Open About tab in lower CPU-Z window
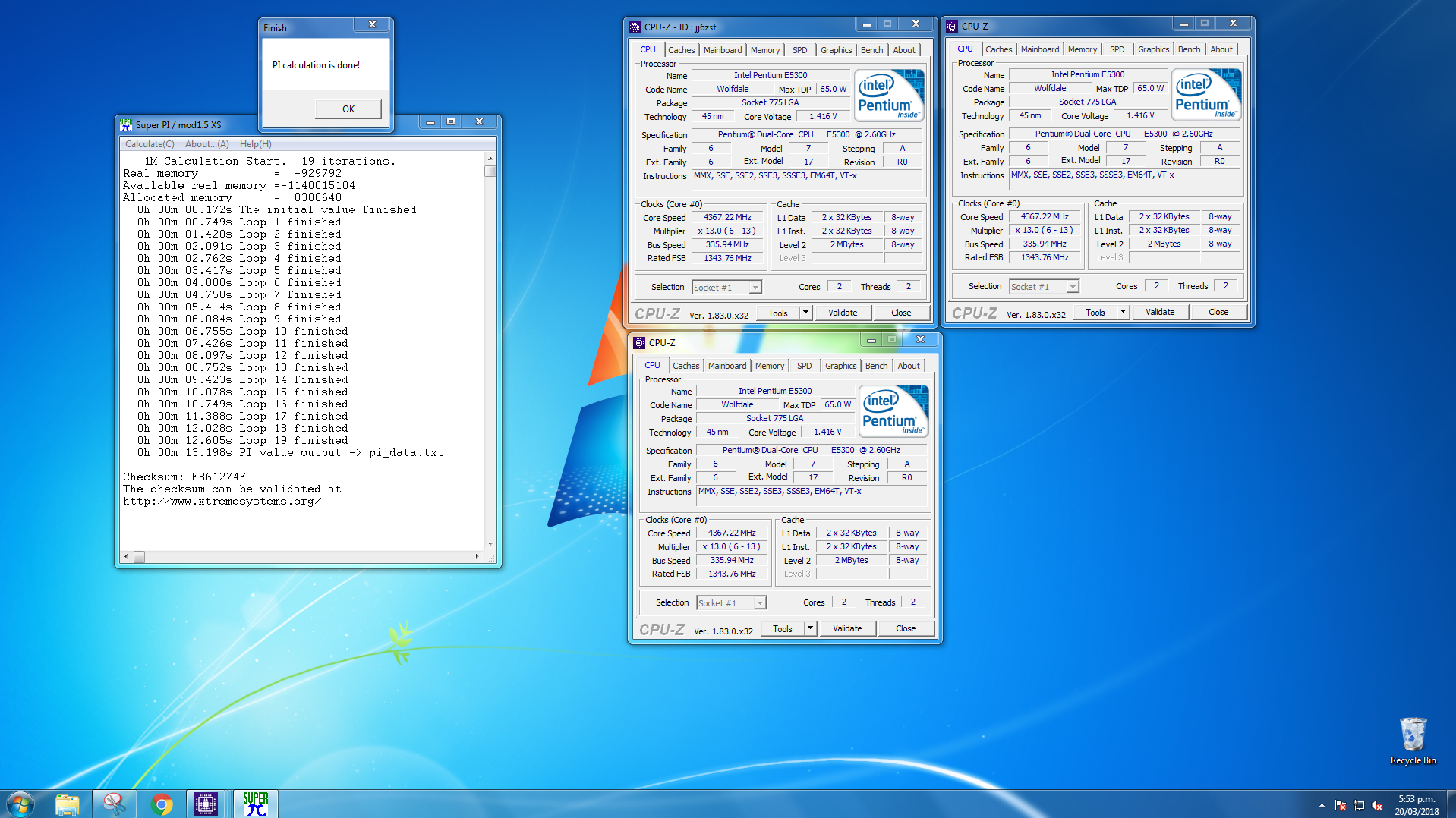Viewport: 1456px width, 818px height. pos(909,366)
